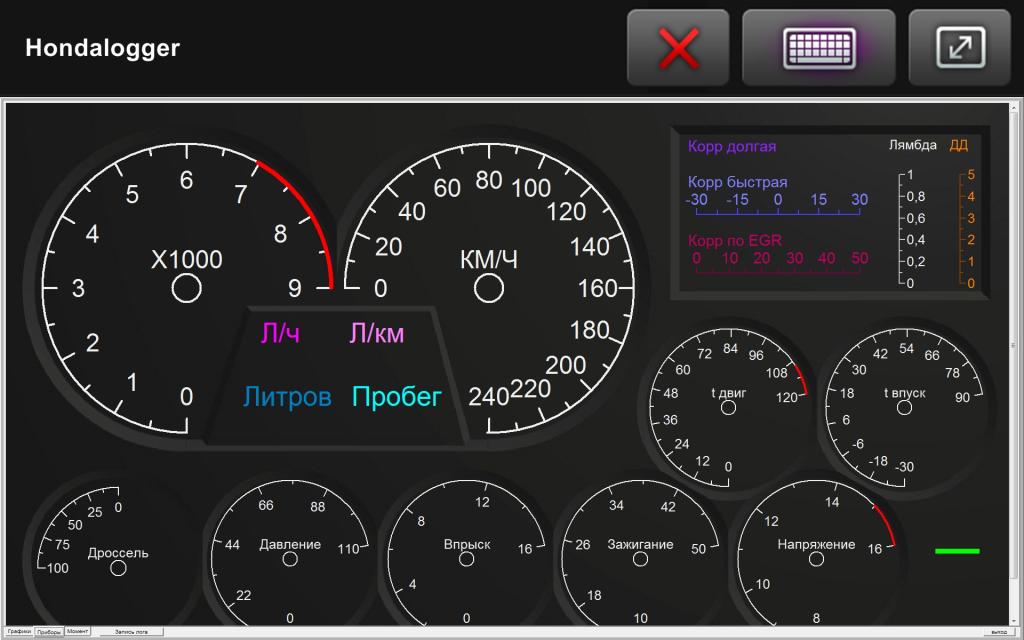1024x640 pixels.
Task: Click the Пробег mileage label
Action: point(397,397)
